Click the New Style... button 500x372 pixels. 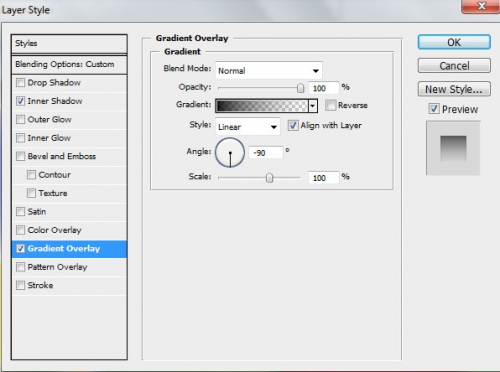(x=454, y=89)
